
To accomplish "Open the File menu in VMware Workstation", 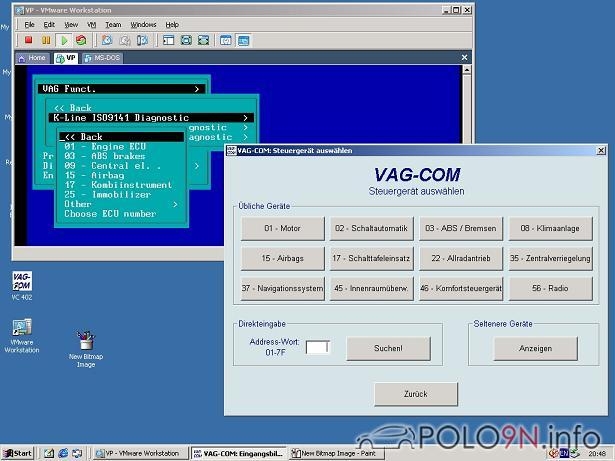I will (x=29, y=24).
